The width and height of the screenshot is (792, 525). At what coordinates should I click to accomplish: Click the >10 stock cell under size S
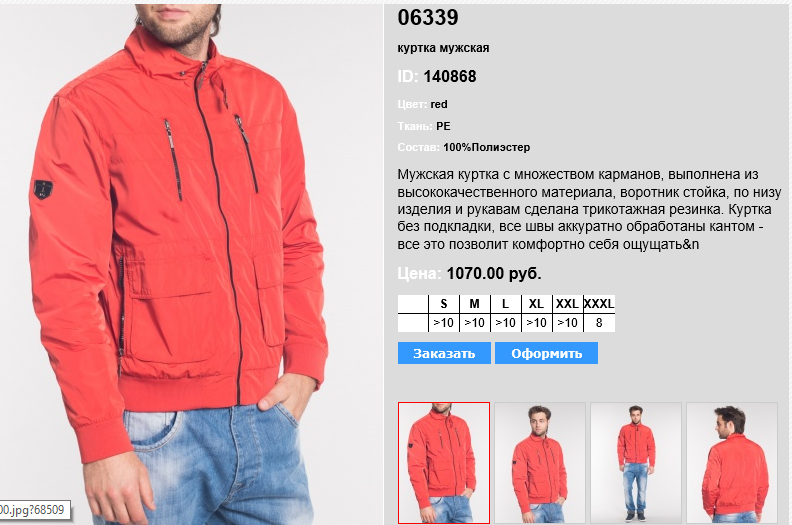[444, 323]
